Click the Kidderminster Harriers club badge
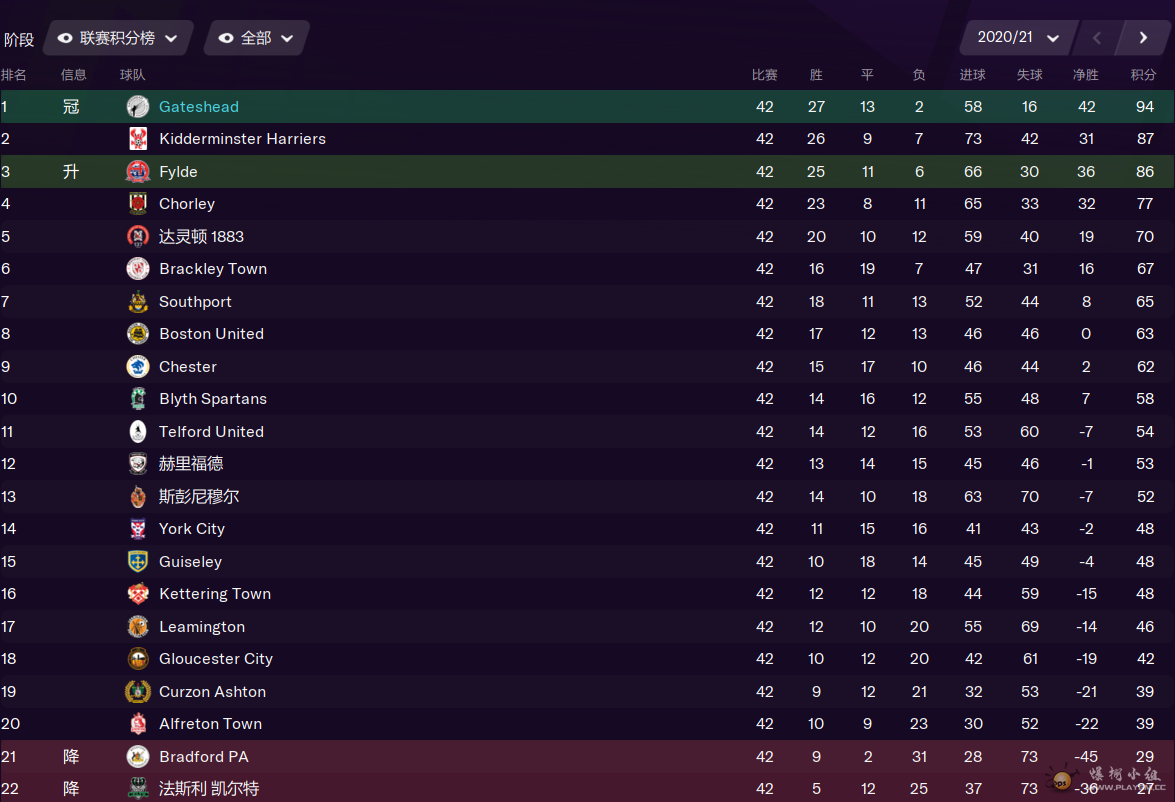The height and width of the screenshot is (802, 1175). 138,139
